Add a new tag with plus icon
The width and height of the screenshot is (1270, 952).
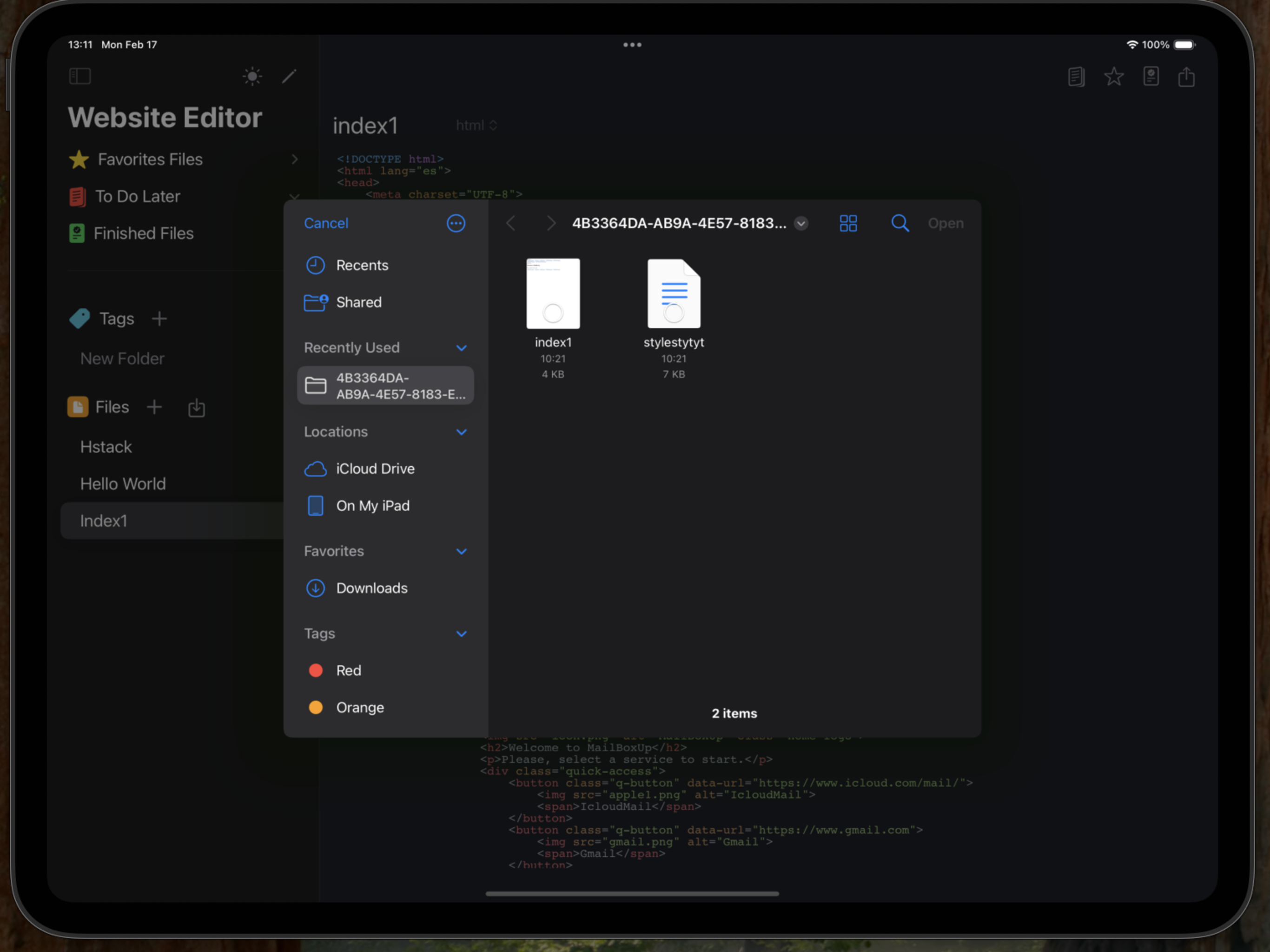tap(159, 319)
